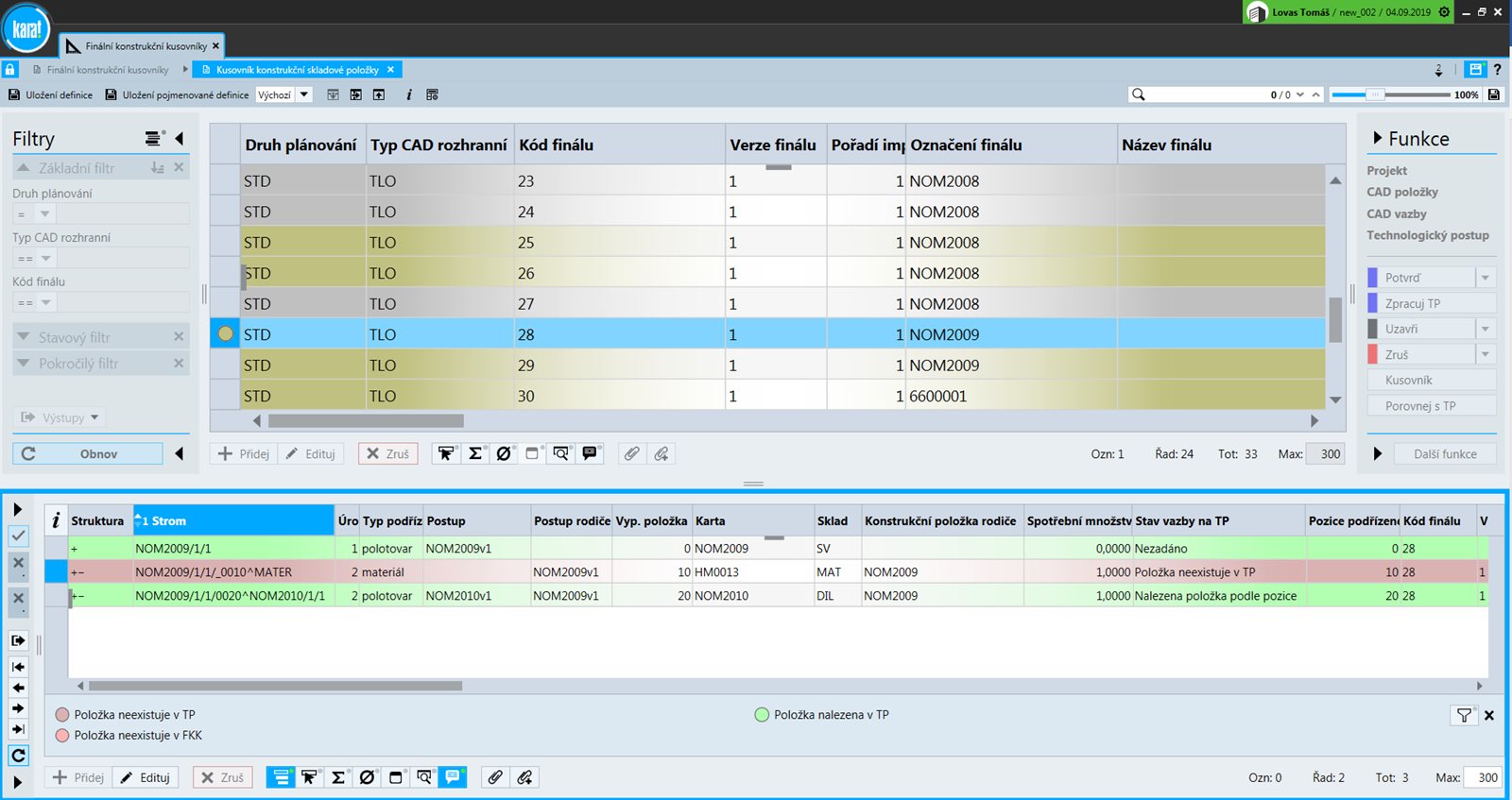Expand the Stavový filtr section
This screenshot has width=1512, height=800.
pos(24,337)
